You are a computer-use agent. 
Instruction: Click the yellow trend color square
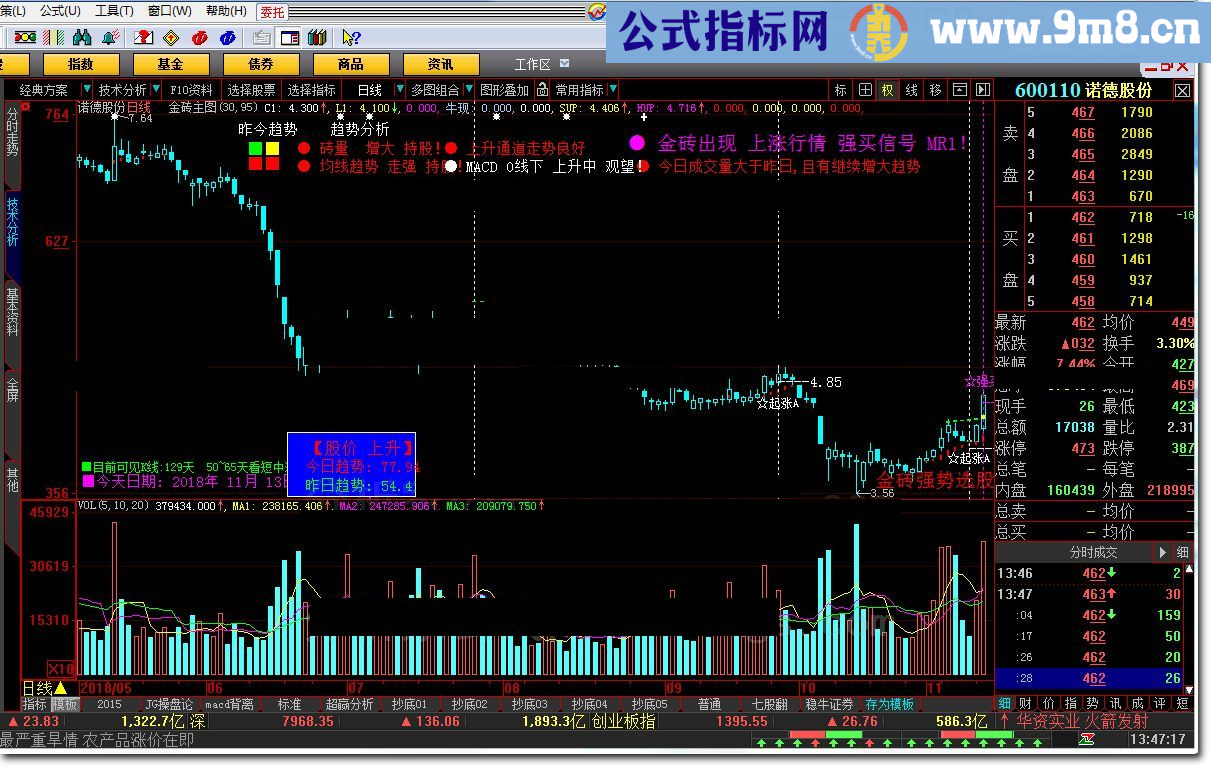coord(272,149)
